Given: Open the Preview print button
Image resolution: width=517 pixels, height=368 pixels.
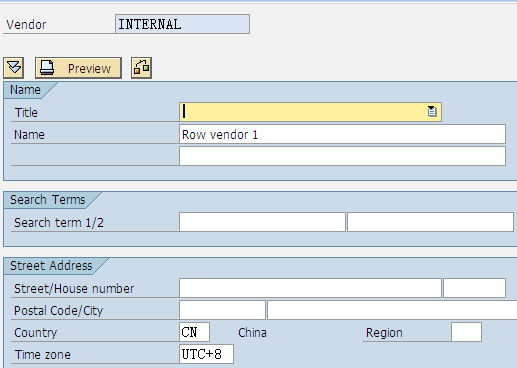Looking at the screenshot, I should pyautogui.click(x=78, y=68).
